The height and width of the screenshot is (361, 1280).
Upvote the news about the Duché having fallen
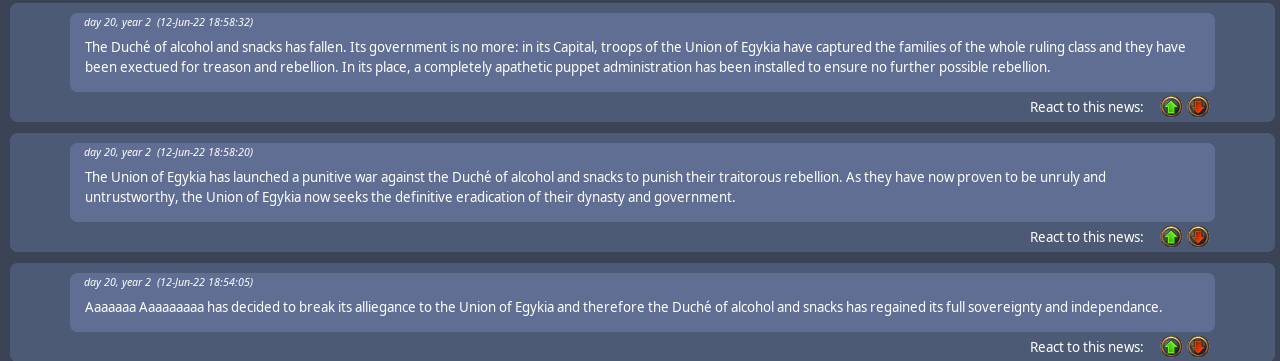pyautogui.click(x=1171, y=107)
